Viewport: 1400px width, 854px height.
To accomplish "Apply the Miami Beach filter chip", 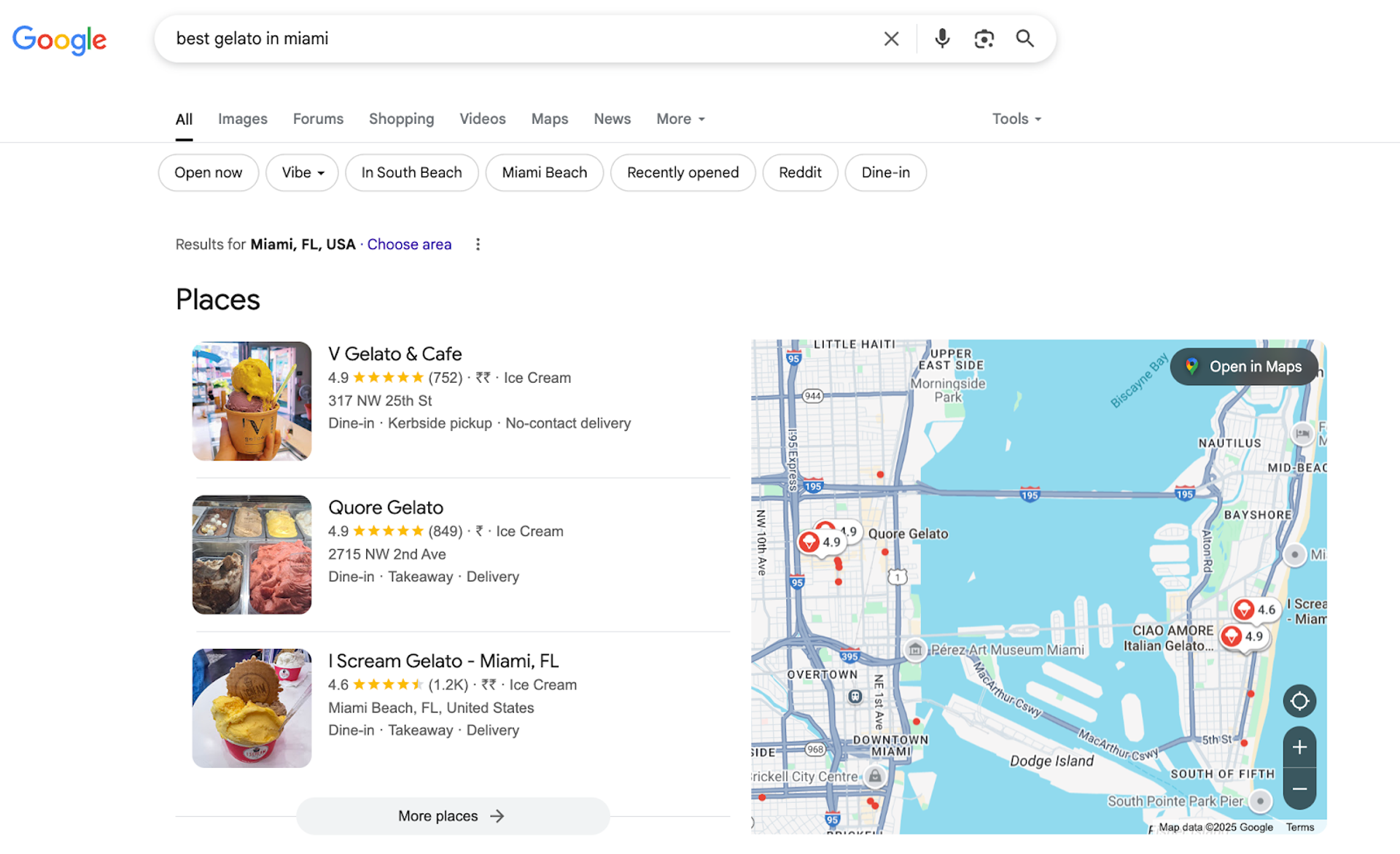I will click(x=545, y=173).
